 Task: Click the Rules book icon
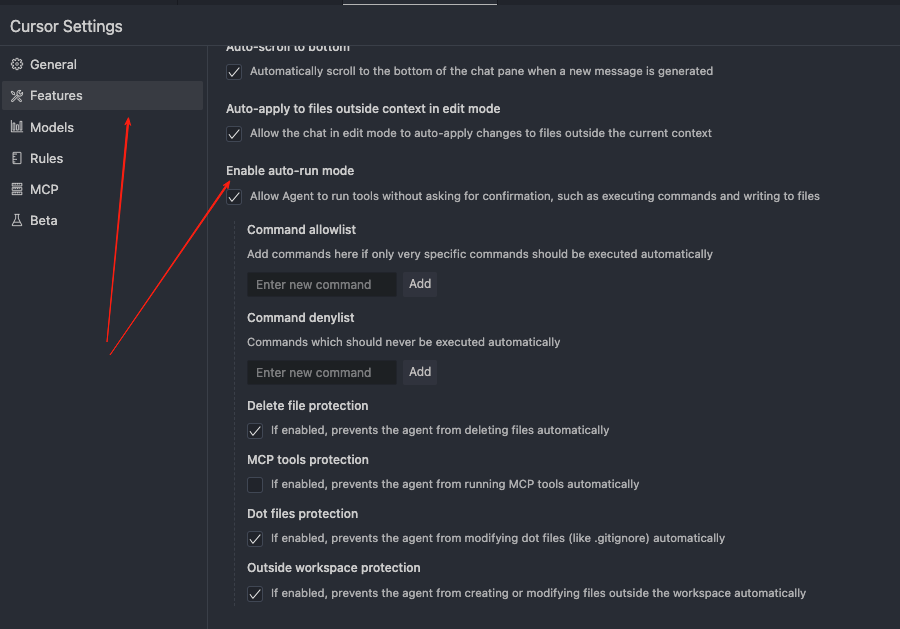coord(17,158)
